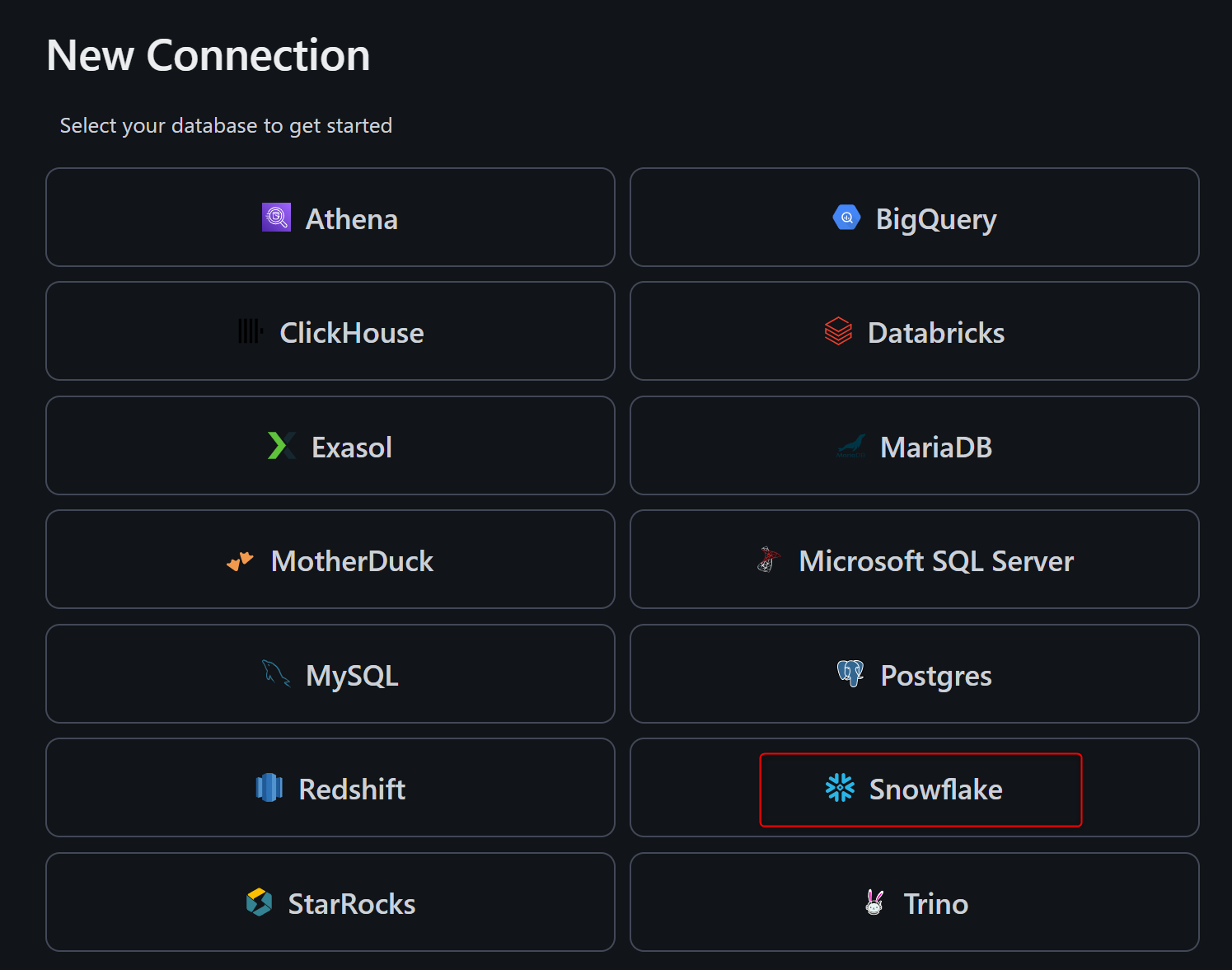Choose the Exasol database card

pyautogui.click(x=330, y=446)
